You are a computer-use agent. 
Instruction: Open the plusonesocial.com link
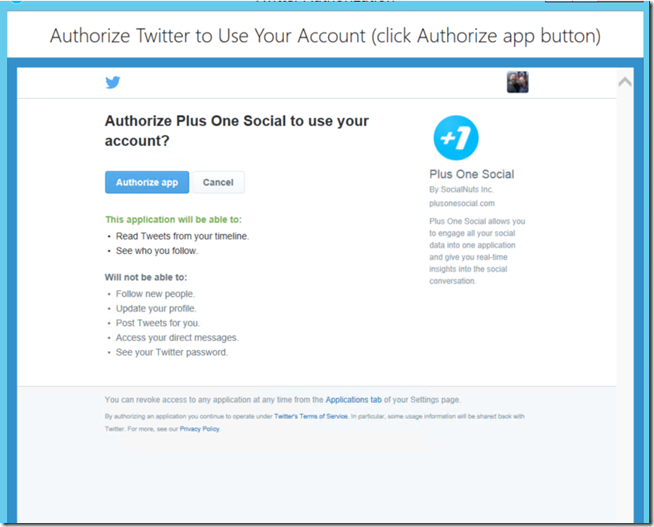coord(462,203)
